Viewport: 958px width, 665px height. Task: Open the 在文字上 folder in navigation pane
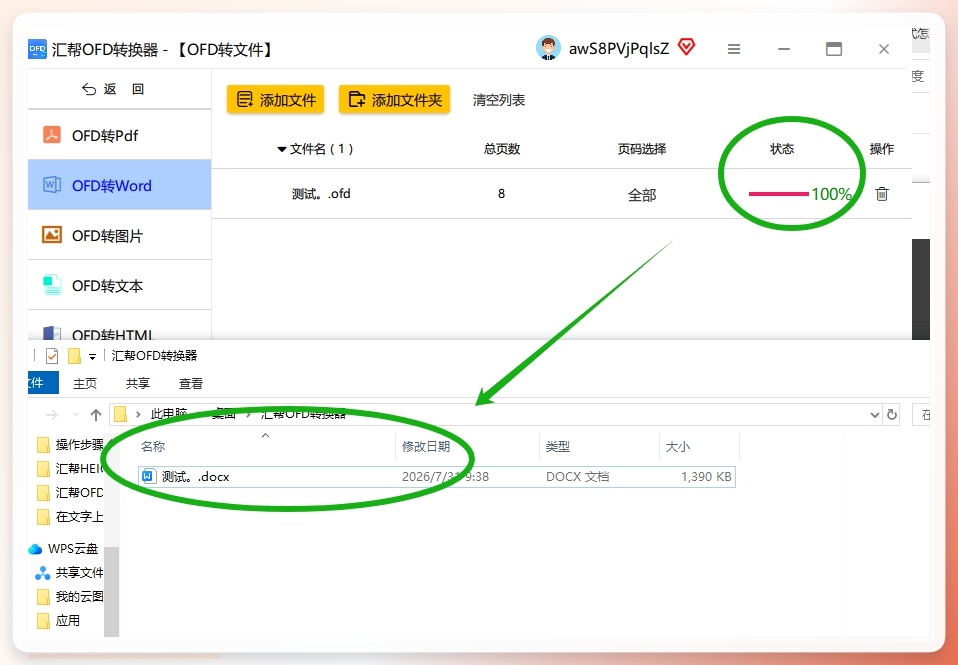(x=70, y=516)
